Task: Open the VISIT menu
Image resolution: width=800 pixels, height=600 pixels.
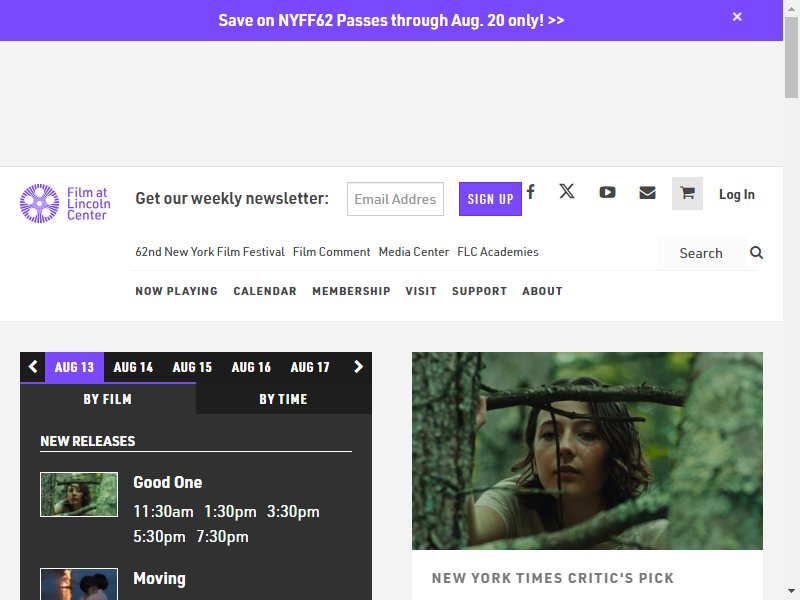Action: [421, 291]
